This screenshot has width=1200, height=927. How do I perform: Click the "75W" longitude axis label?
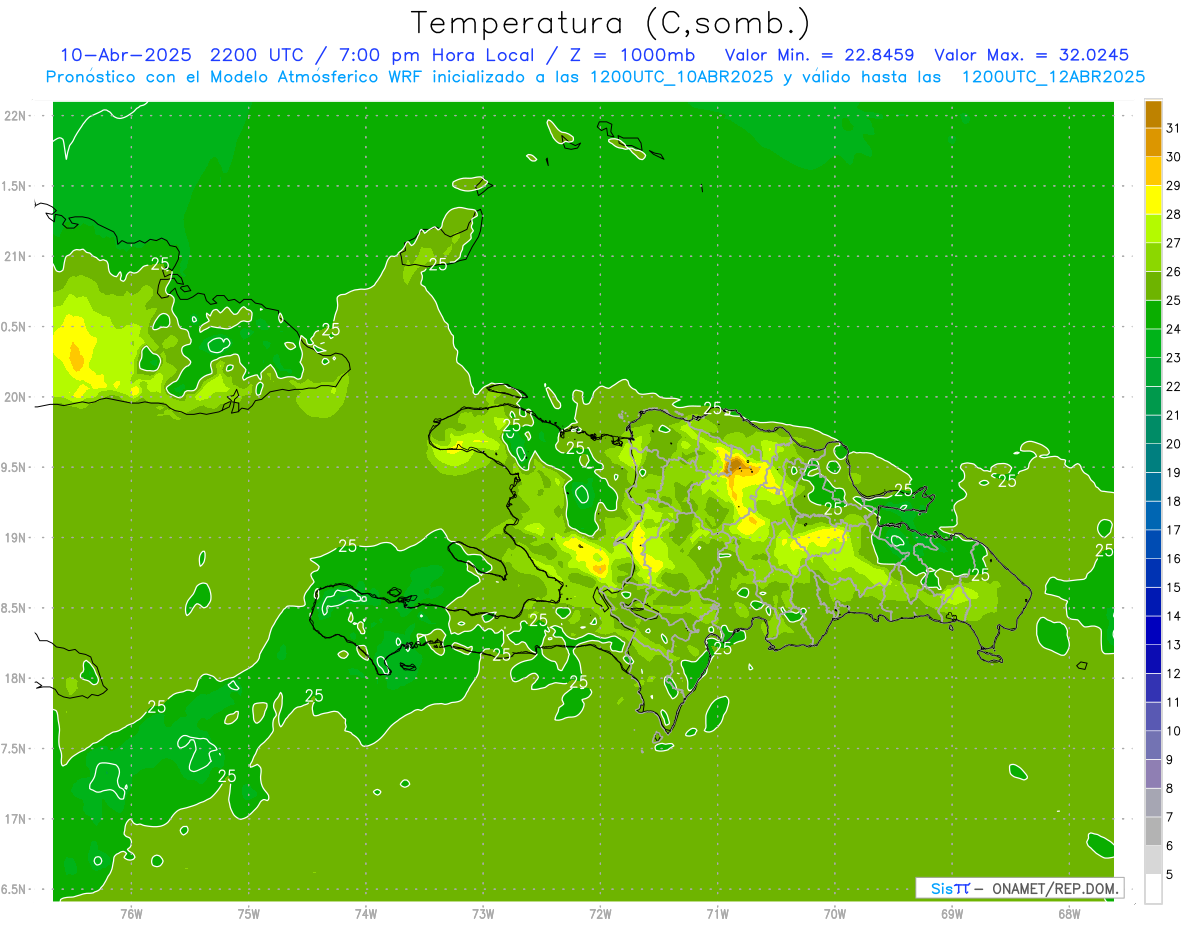click(248, 912)
